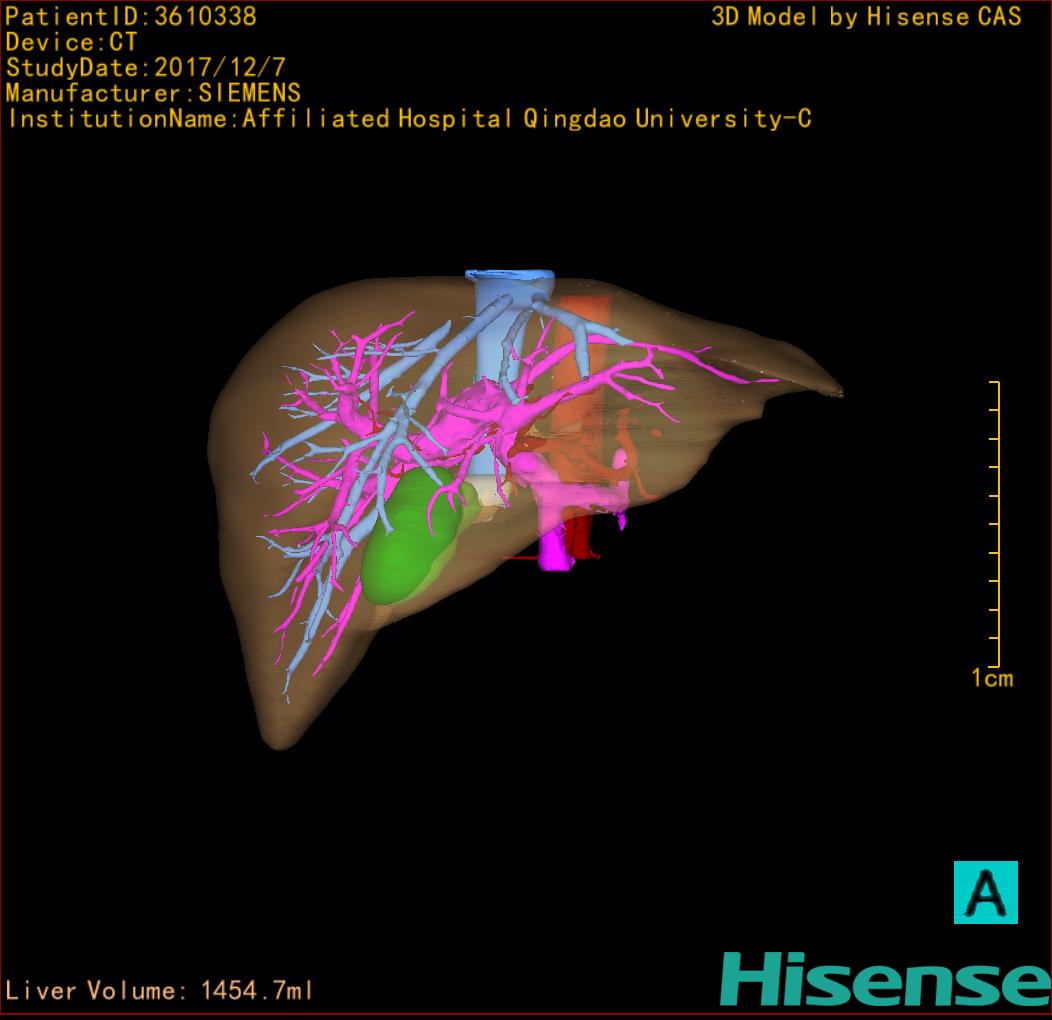Click the '1cm' scale label
The width and height of the screenshot is (1052, 1020).
(992, 678)
